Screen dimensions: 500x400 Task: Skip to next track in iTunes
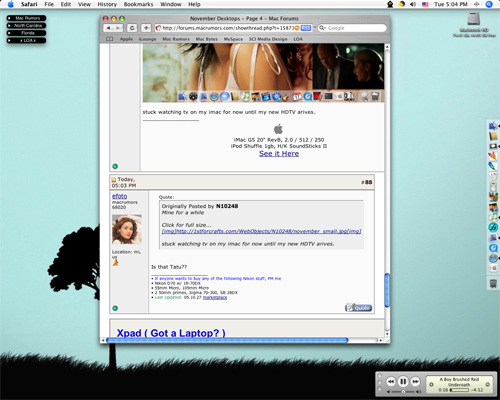pos(415,381)
